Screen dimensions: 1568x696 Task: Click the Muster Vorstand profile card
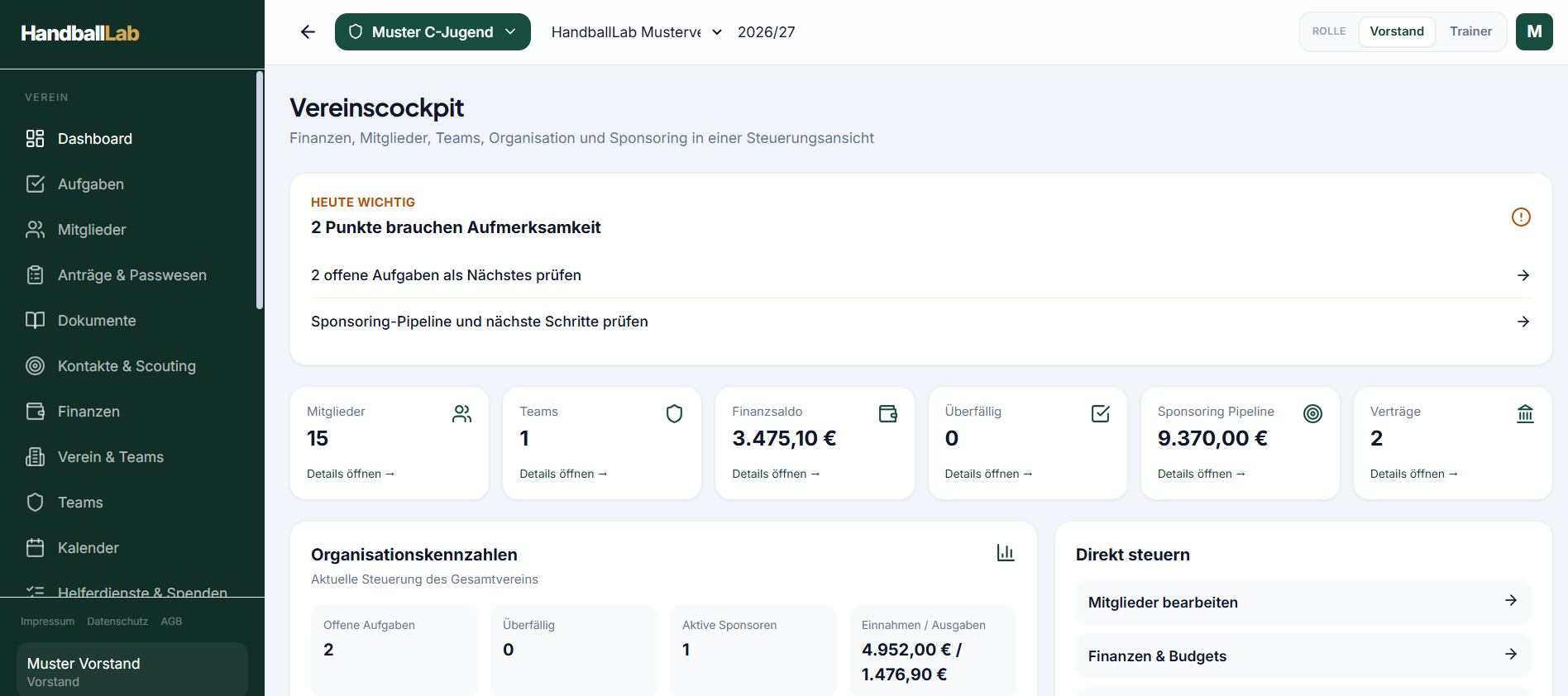click(x=132, y=670)
